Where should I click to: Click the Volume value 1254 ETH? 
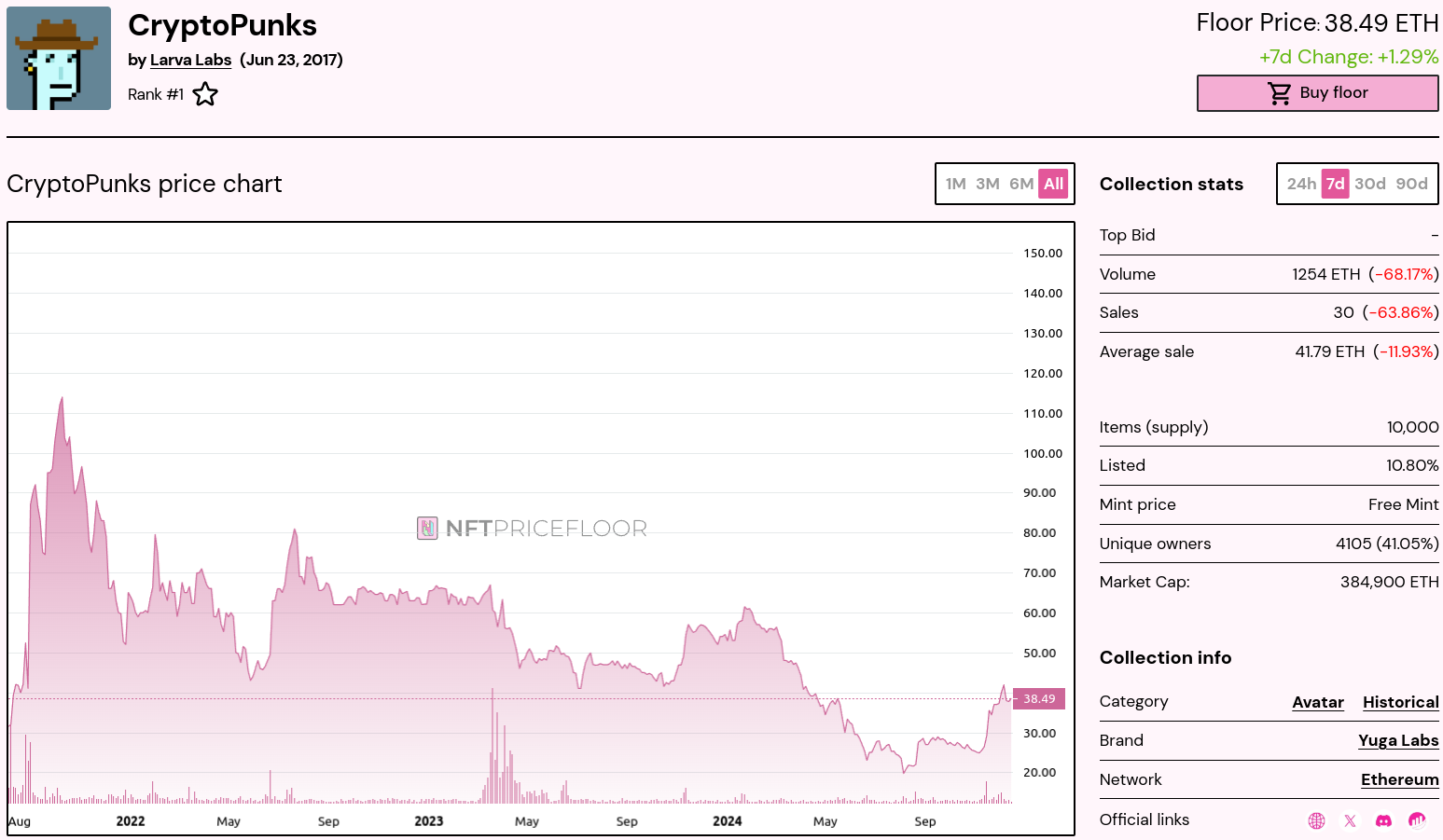pos(1326,274)
